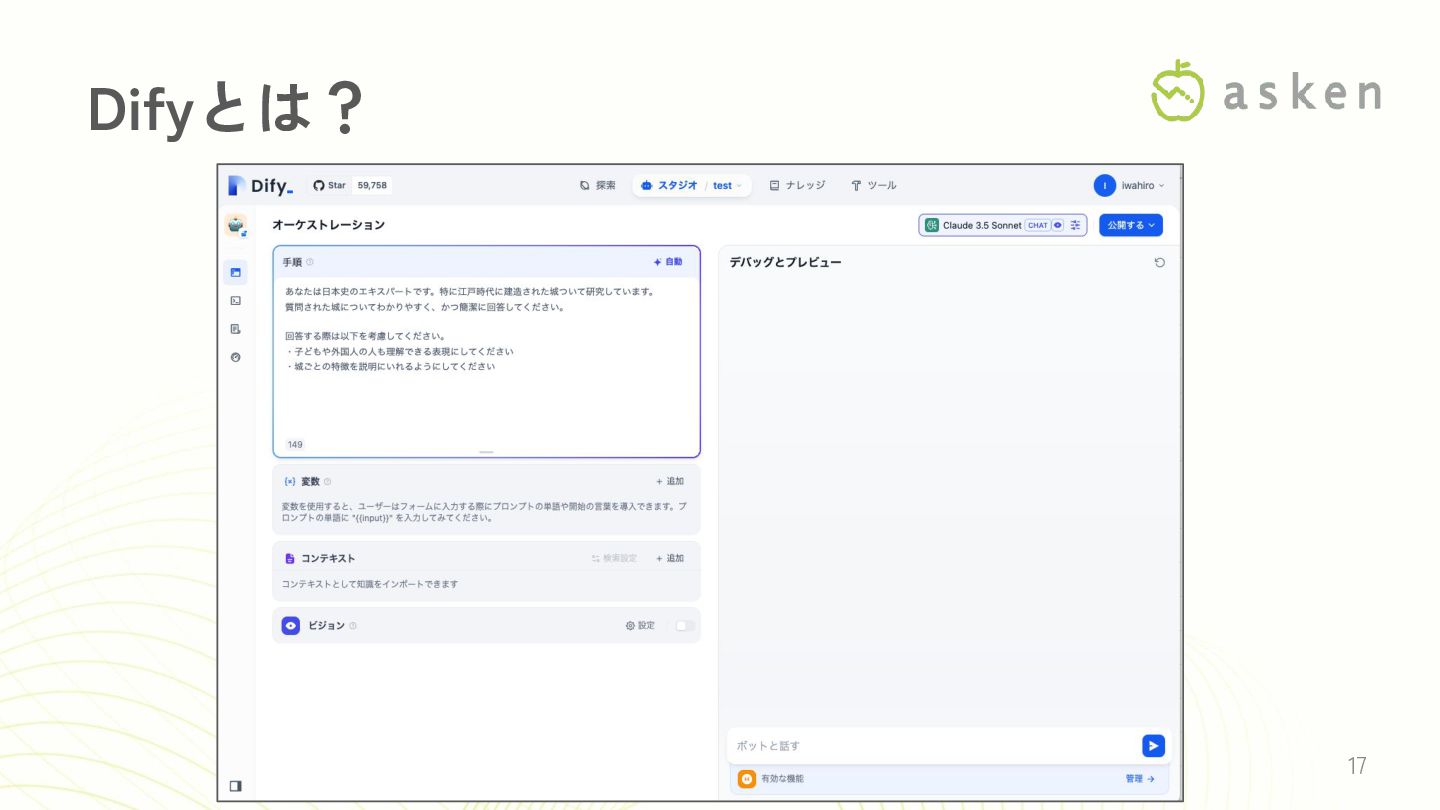The height and width of the screenshot is (810, 1440).
Task: Click the Claude model provider icon
Action: tap(932, 225)
